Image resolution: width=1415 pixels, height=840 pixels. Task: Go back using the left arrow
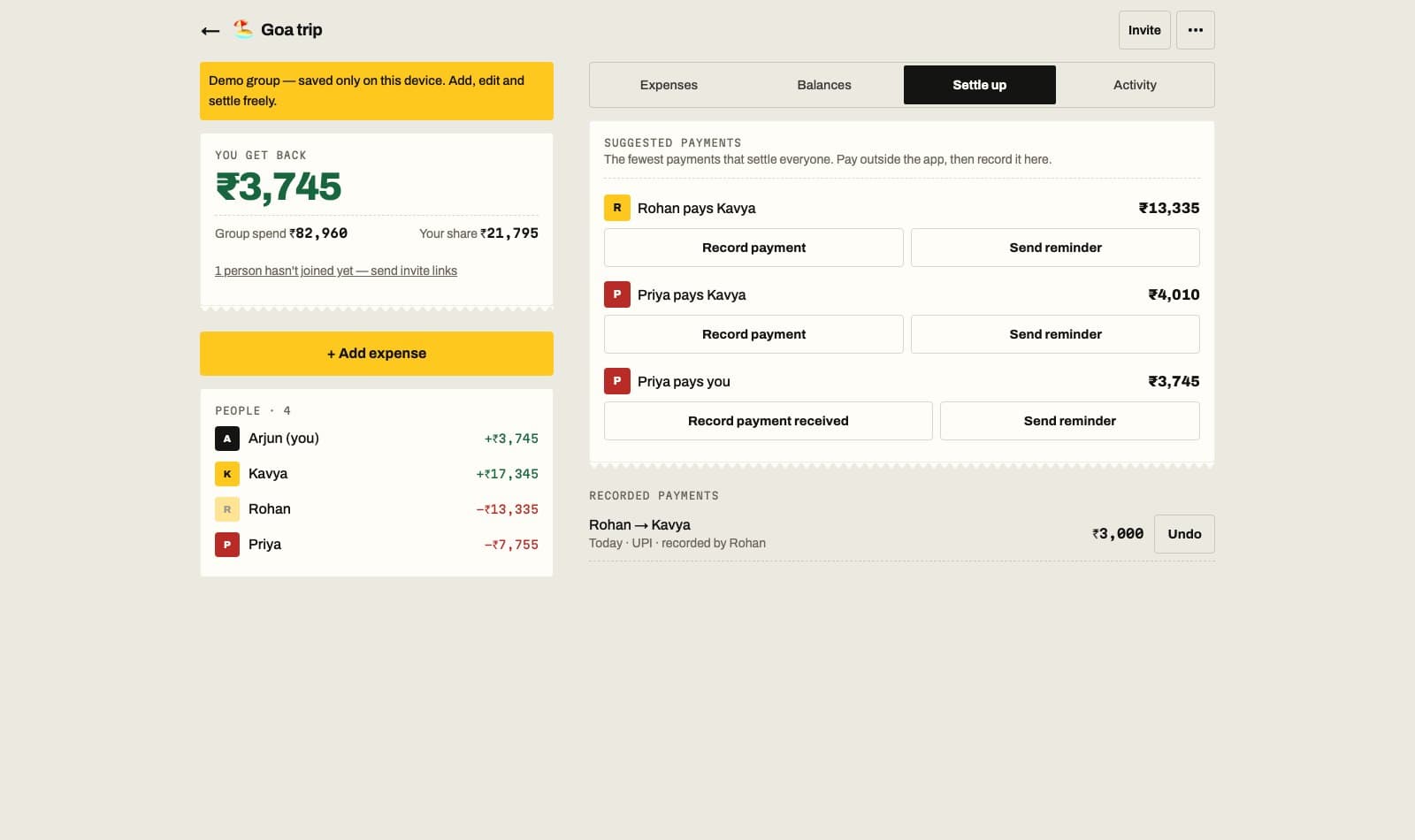tap(210, 30)
